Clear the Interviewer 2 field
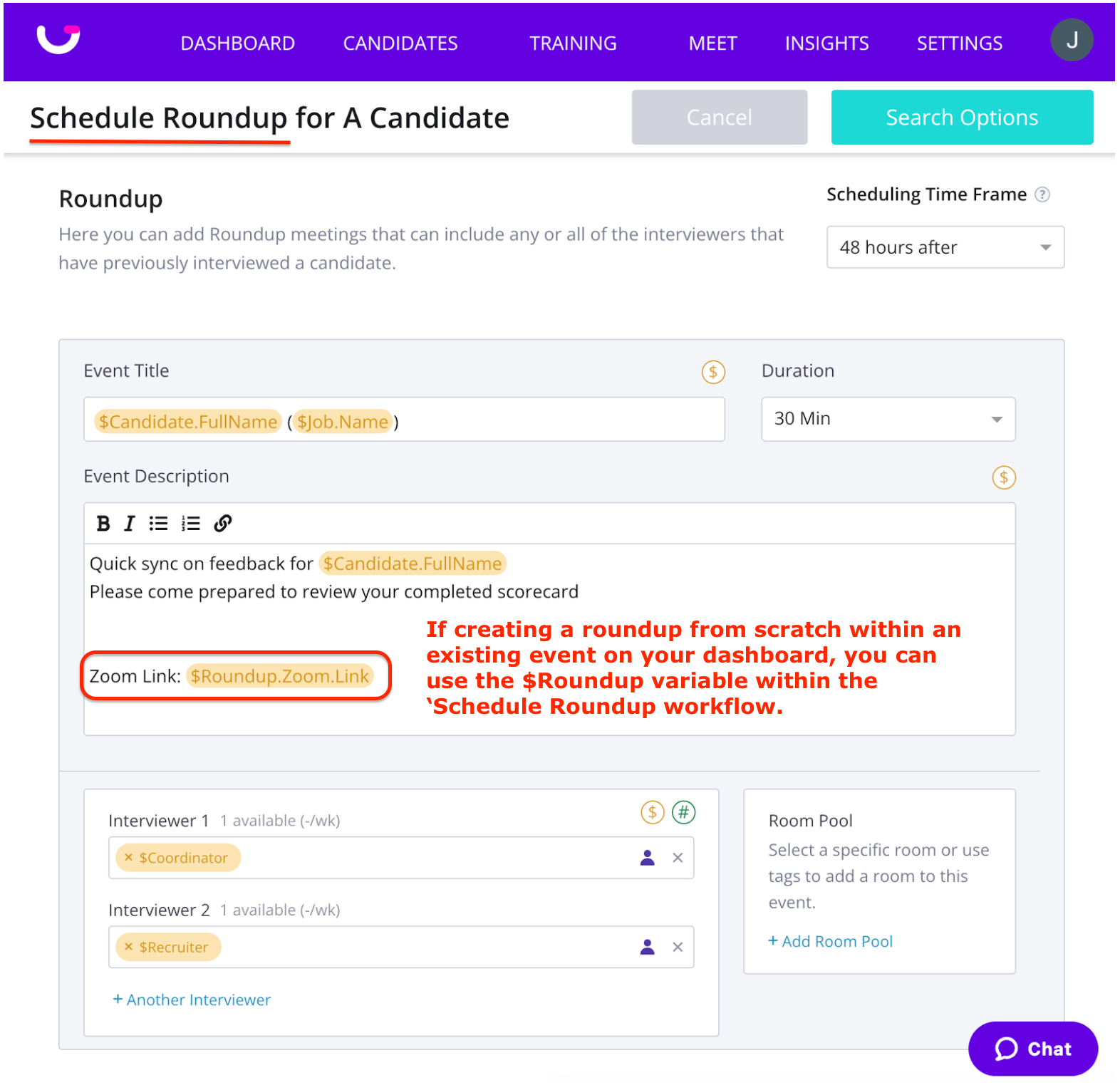Image resolution: width=1120 pixels, height=1090 pixels. 678,947
